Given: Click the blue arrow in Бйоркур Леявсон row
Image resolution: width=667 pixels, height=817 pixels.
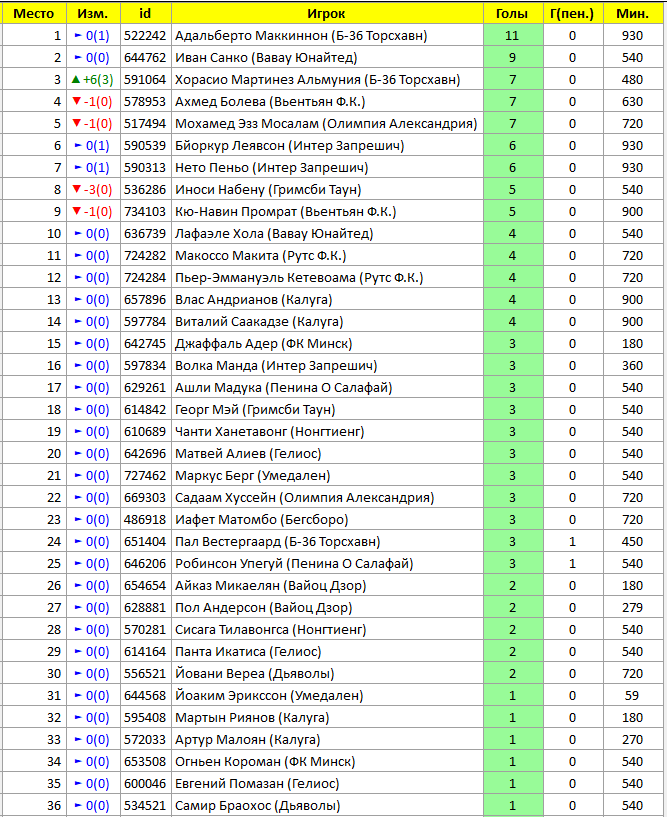Looking at the screenshot, I should point(78,145).
